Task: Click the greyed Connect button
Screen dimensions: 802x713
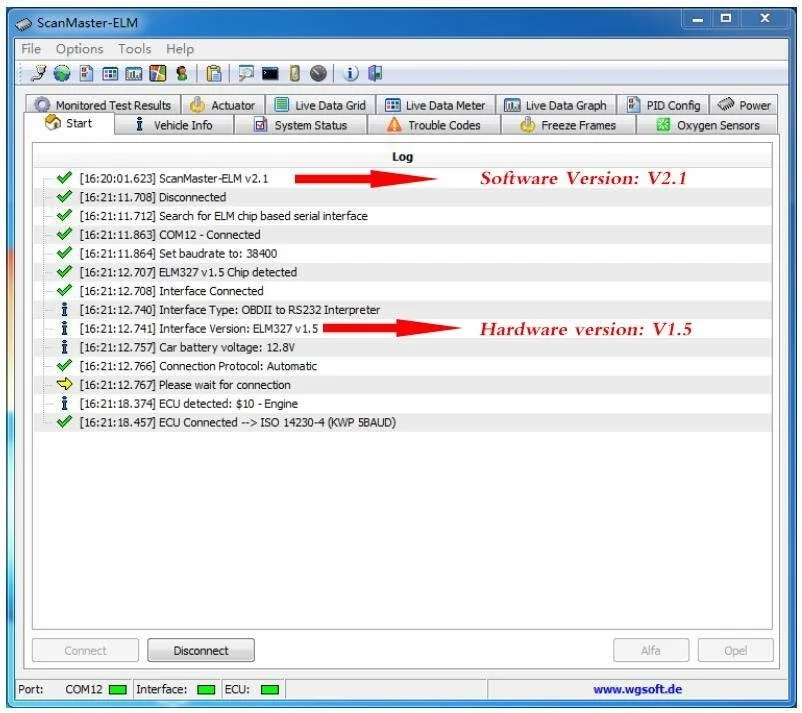Action: (85, 650)
